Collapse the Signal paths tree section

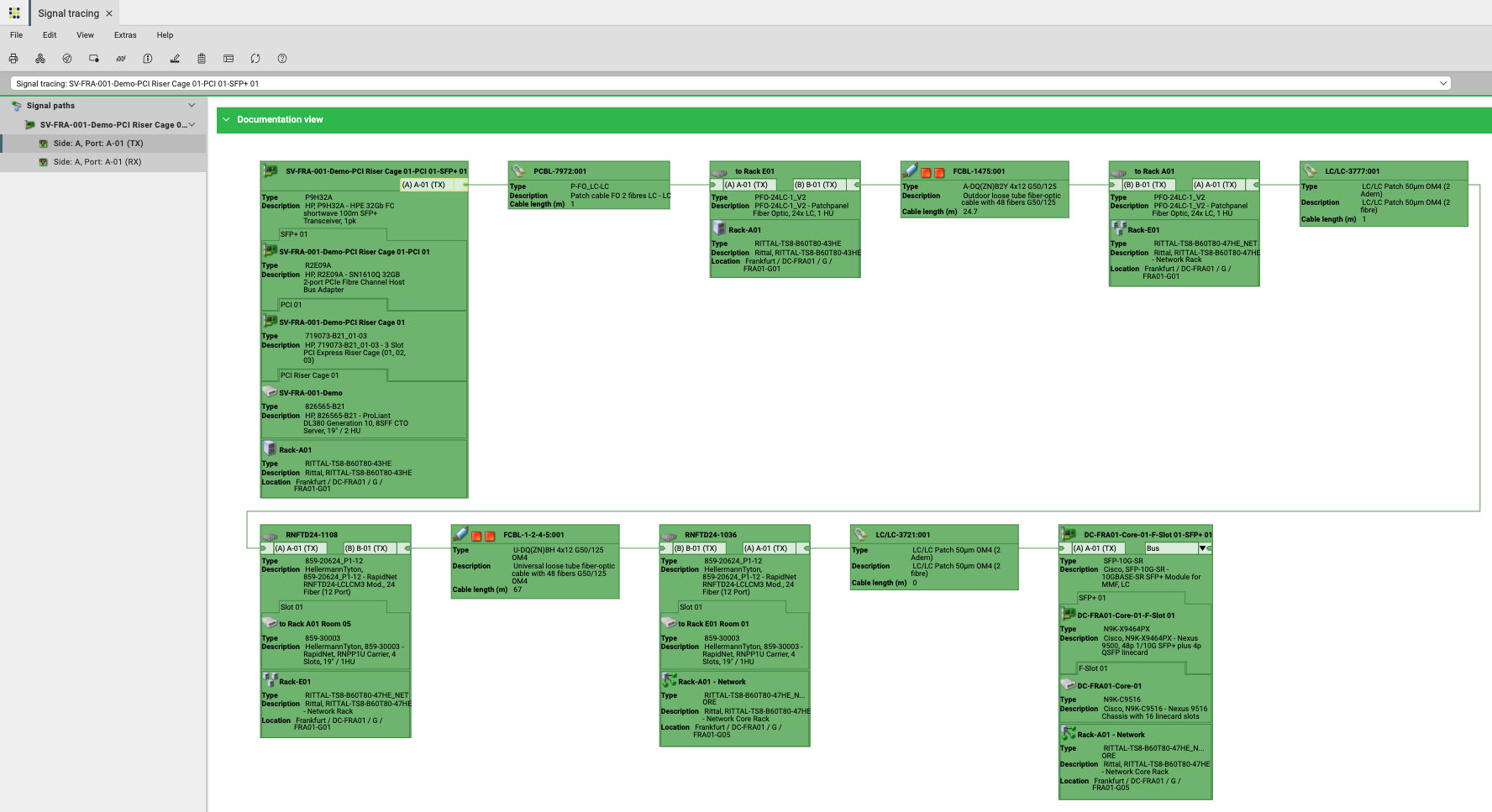(192, 106)
